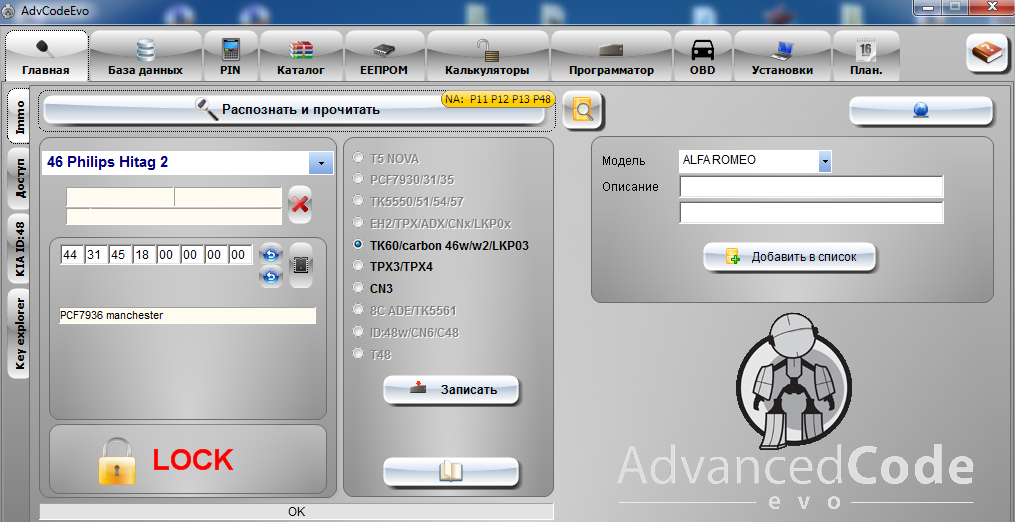Click the first Описание input field
The height and width of the screenshot is (522, 1015).
click(x=811, y=187)
